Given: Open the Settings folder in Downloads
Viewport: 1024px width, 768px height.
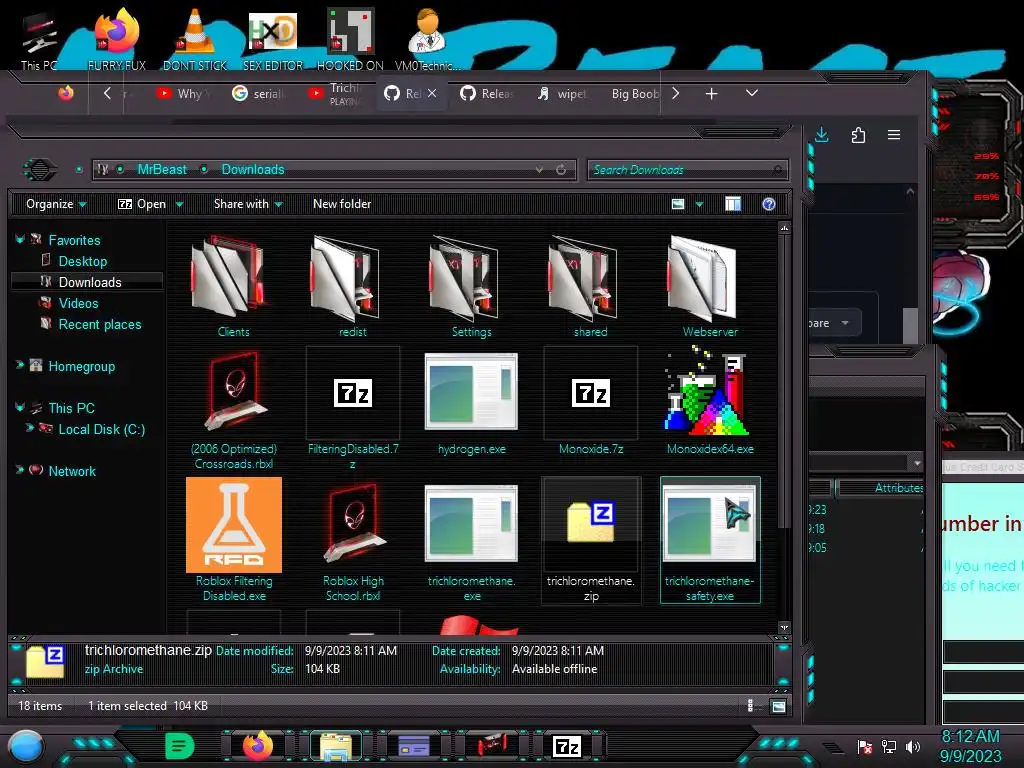Looking at the screenshot, I should pos(472,285).
